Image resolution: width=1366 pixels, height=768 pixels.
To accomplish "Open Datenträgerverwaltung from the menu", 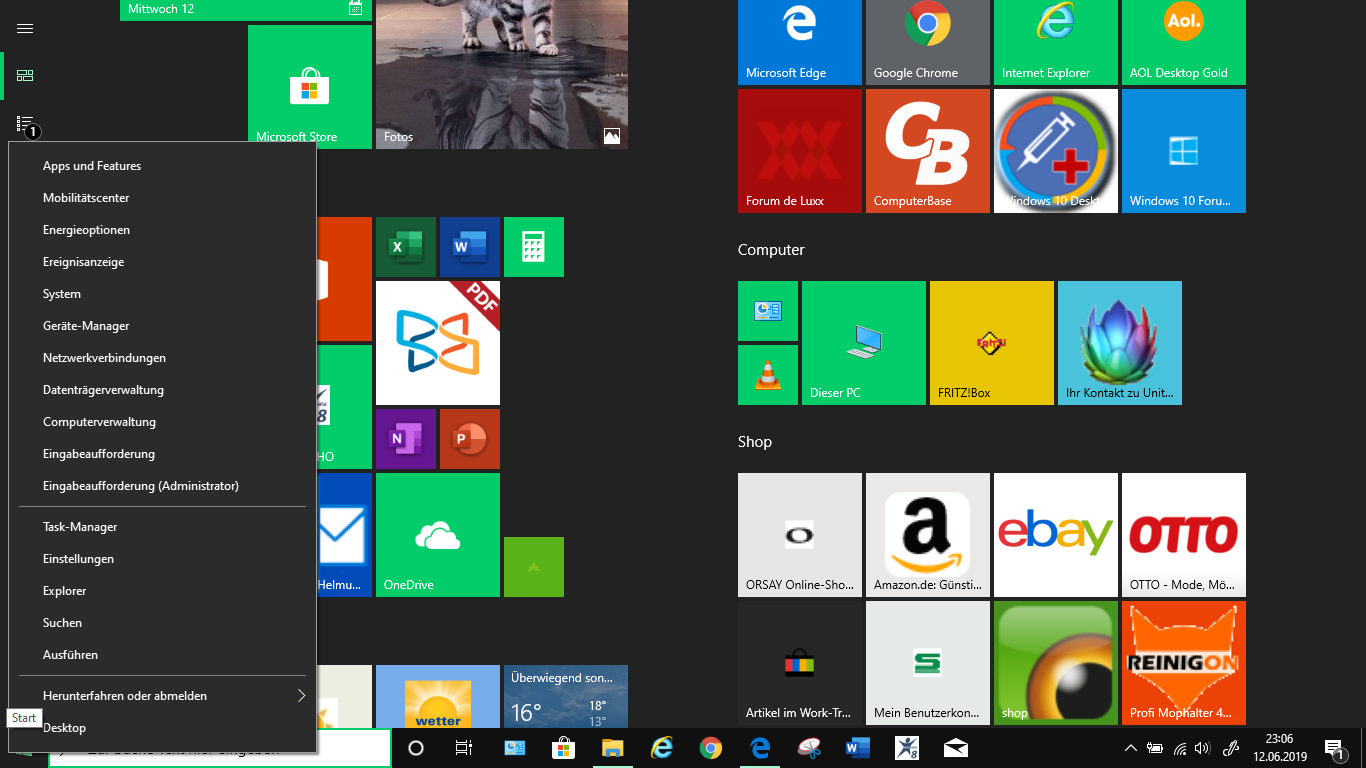I will 162,390.
